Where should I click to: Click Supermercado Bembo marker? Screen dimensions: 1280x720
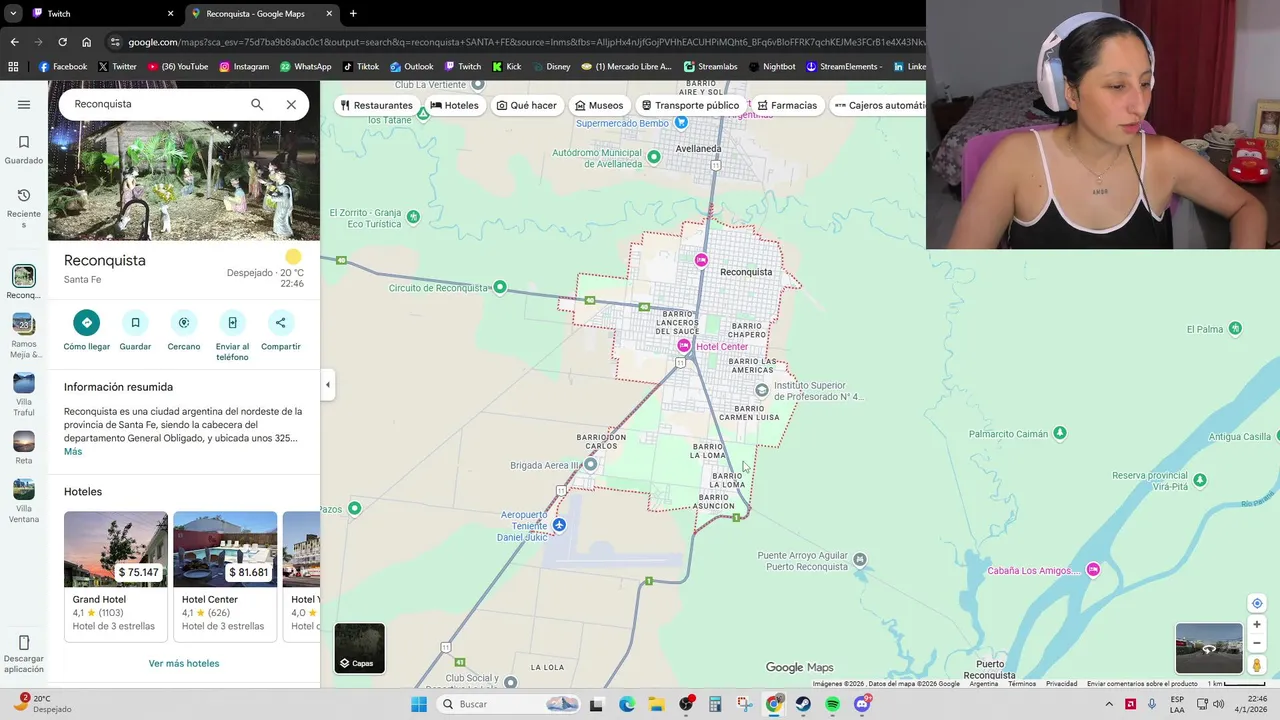click(x=681, y=122)
